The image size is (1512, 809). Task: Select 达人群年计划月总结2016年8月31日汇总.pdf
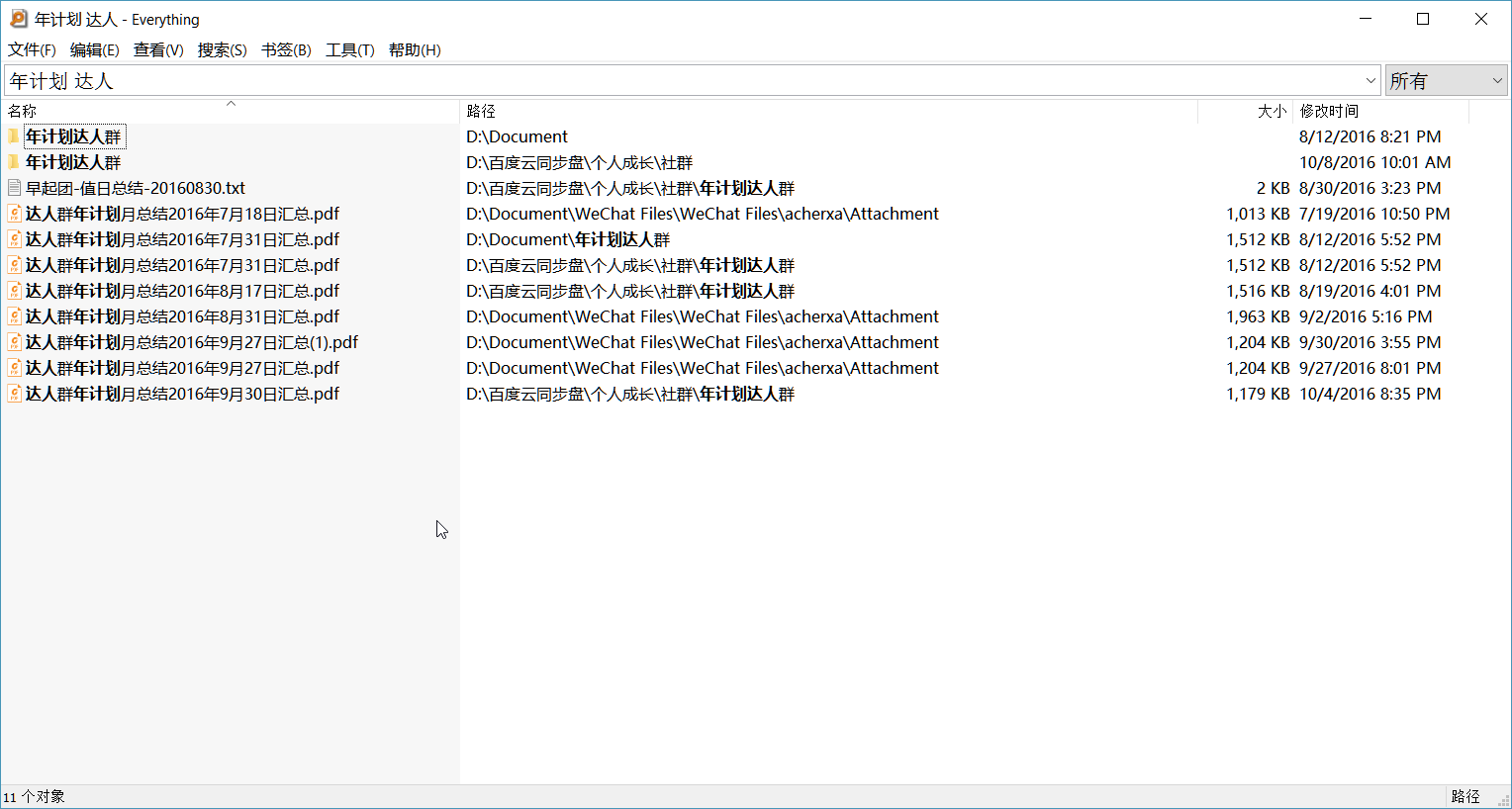pyautogui.click(x=182, y=316)
